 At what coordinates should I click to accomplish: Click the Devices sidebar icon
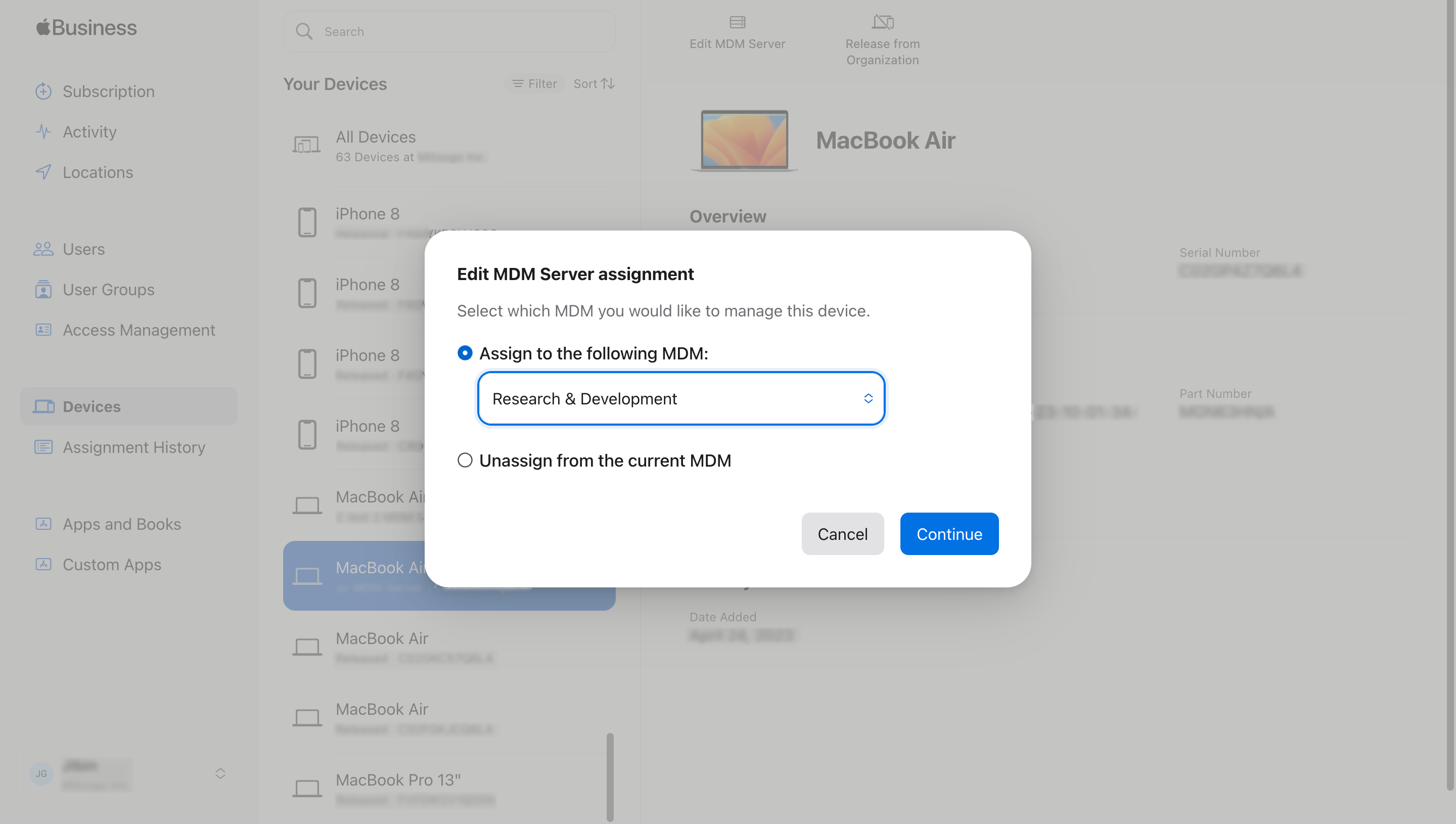[43, 406]
